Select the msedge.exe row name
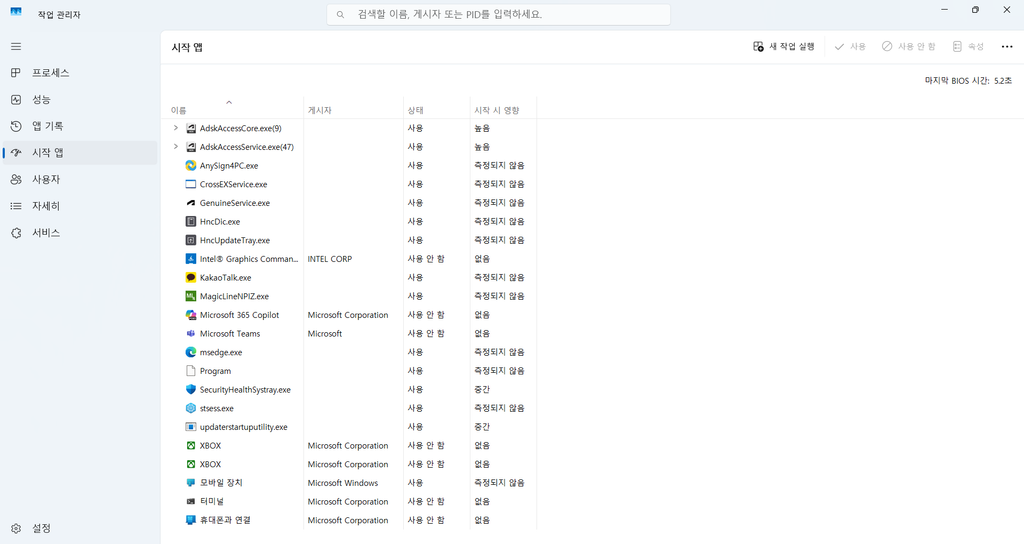The height and width of the screenshot is (544, 1024). 221,352
